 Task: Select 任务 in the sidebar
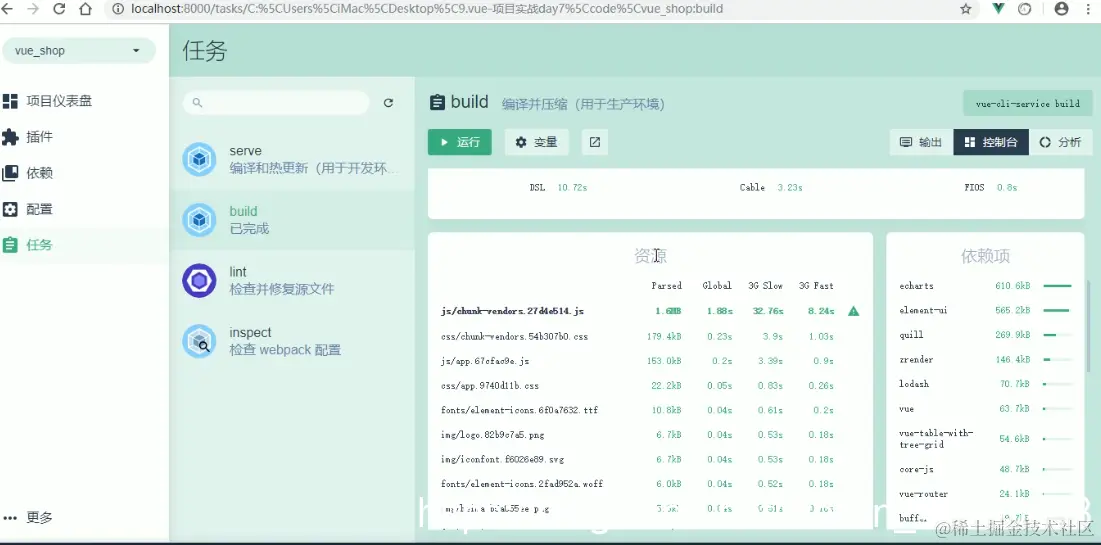tap(84, 245)
